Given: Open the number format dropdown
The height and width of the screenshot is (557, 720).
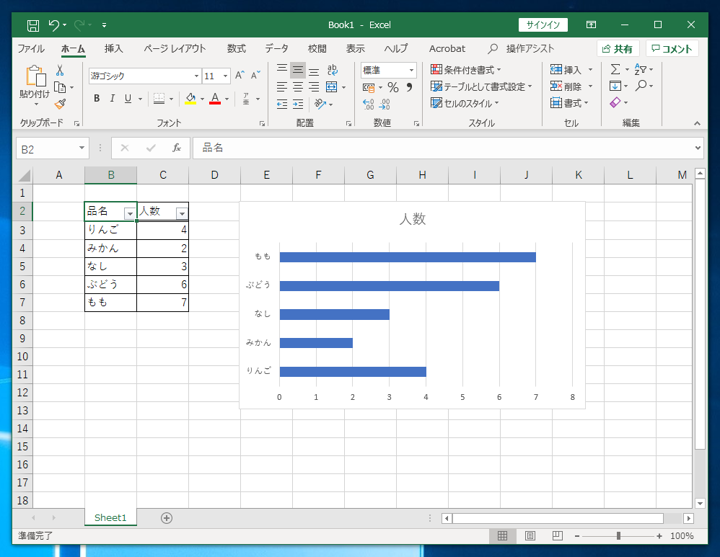Looking at the screenshot, I should point(411,70).
